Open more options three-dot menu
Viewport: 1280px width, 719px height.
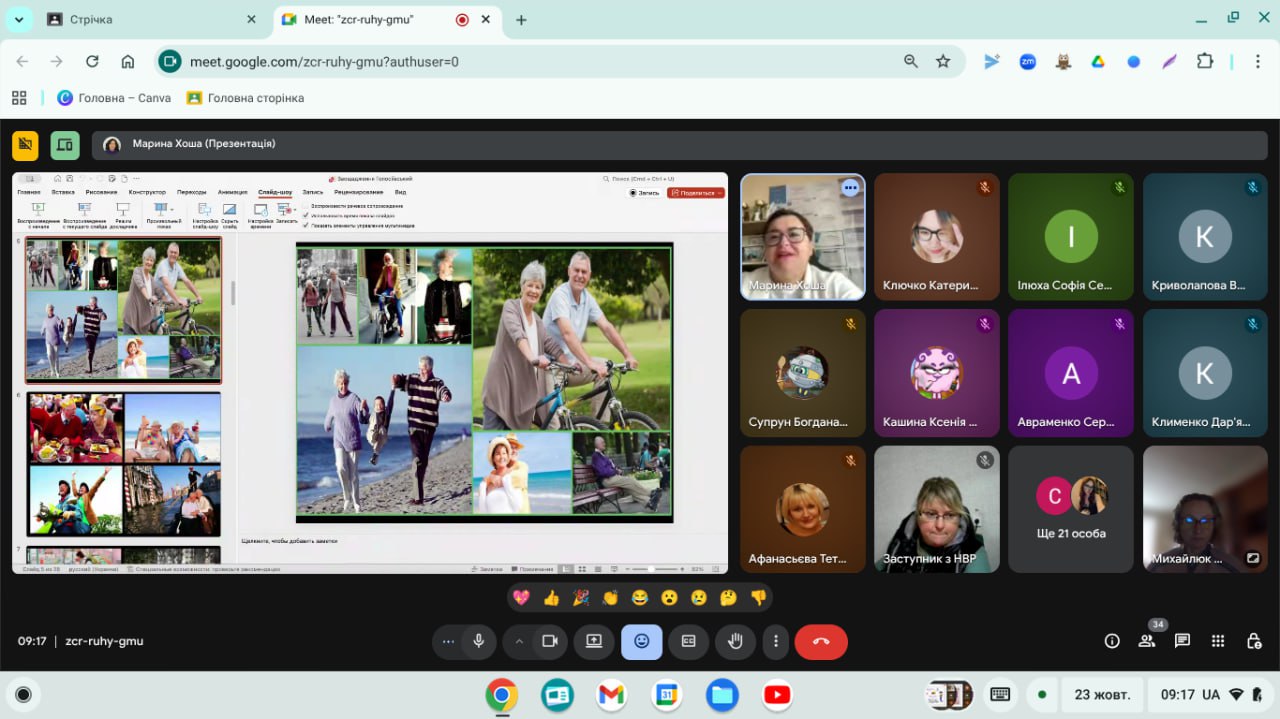tap(776, 642)
